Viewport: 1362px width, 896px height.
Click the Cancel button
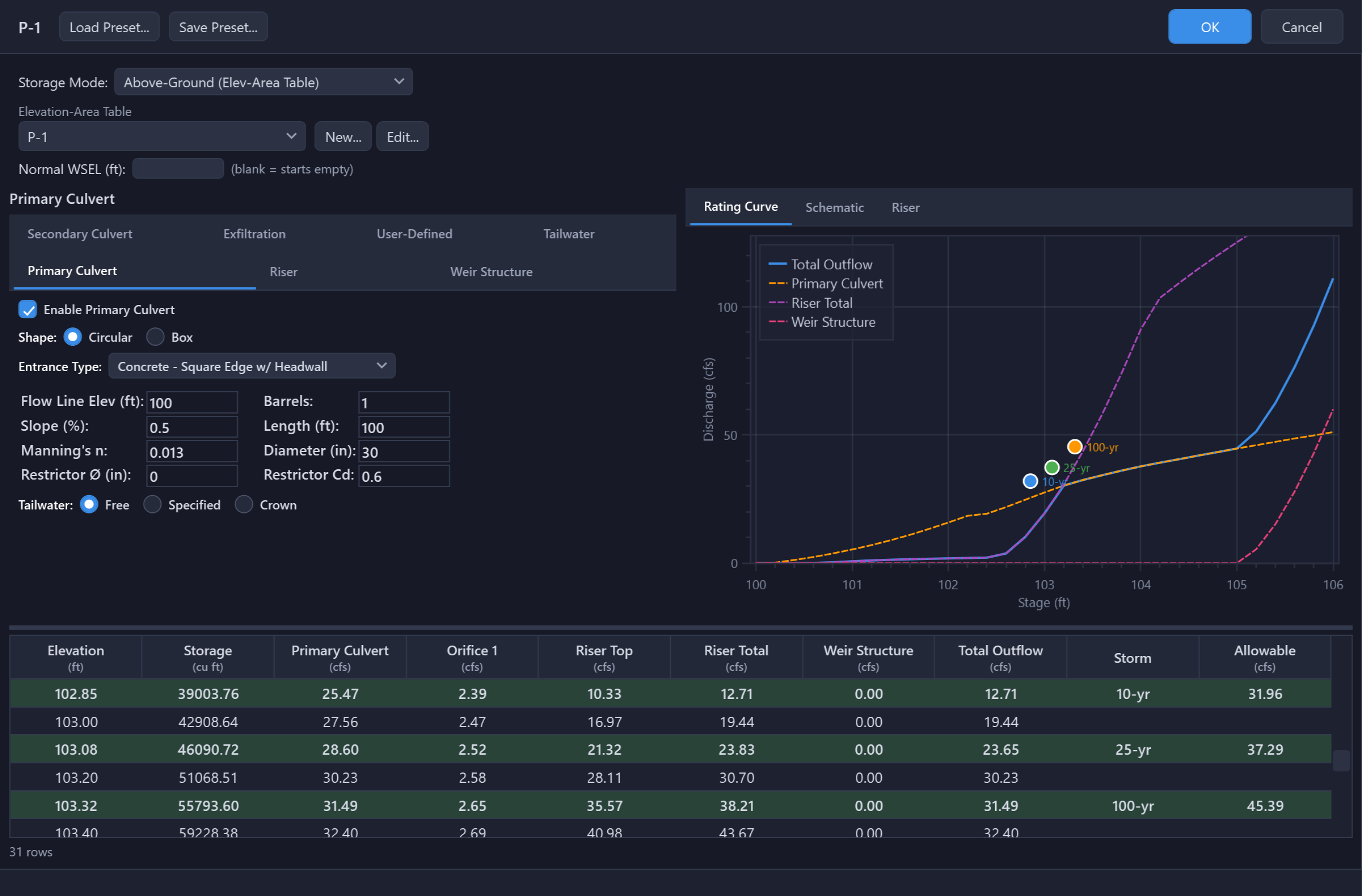[1301, 27]
